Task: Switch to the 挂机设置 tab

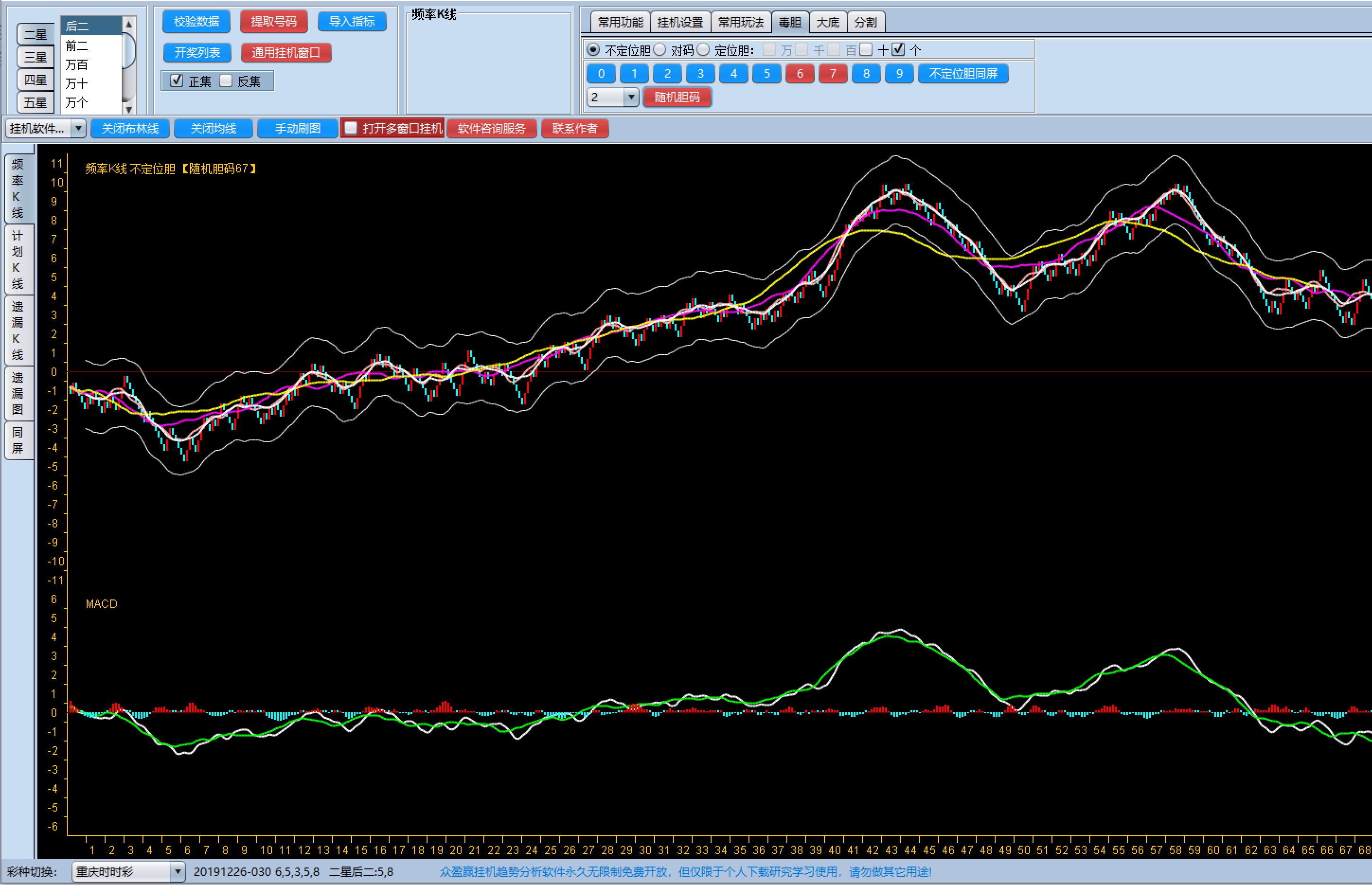Action: click(x=680, y=22)
